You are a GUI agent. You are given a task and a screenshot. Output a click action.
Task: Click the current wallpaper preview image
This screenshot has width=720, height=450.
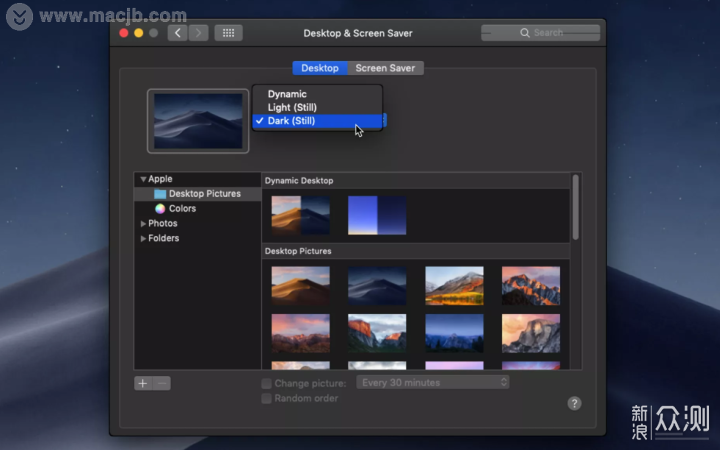click(x=198, y=121)
